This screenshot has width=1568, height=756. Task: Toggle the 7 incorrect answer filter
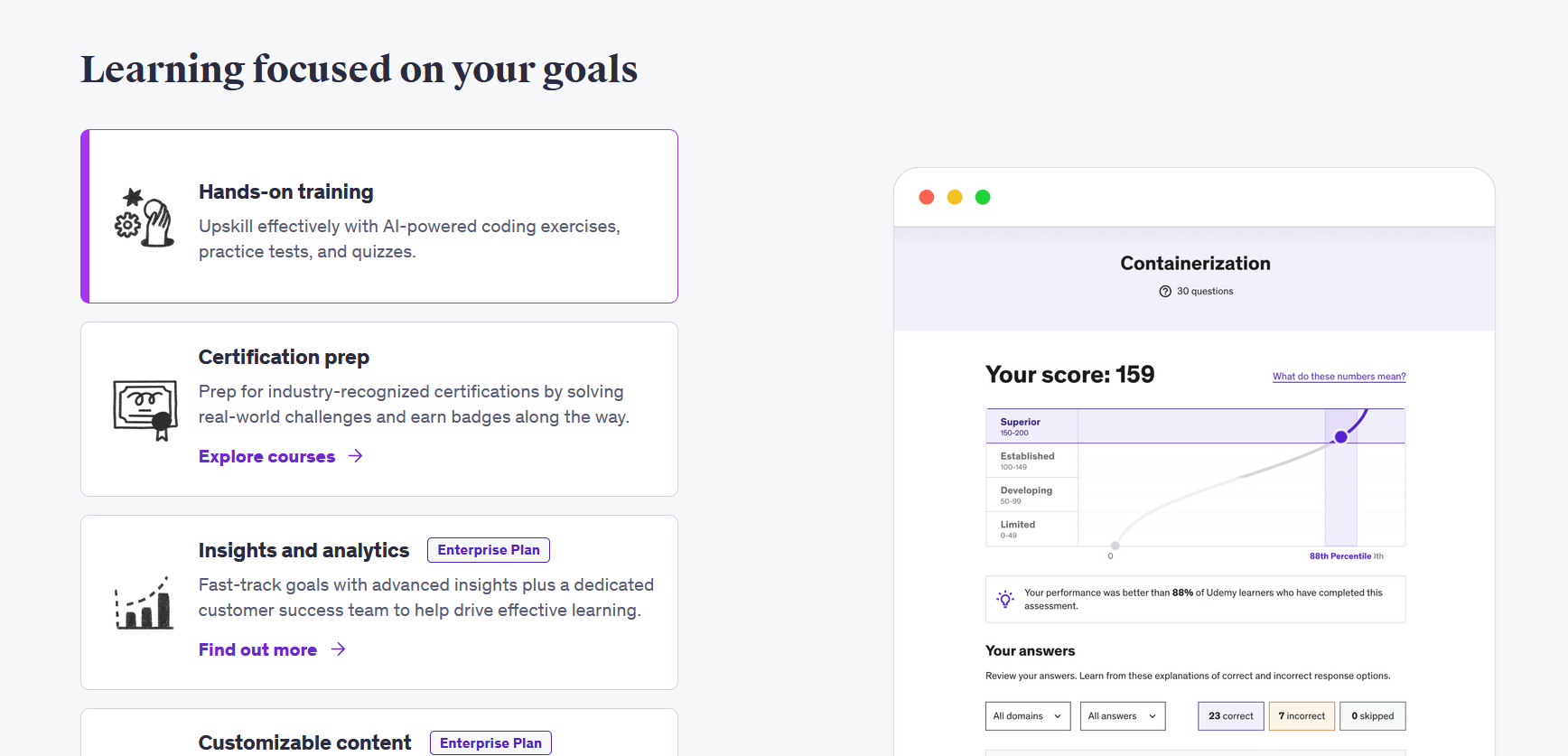1302,716
